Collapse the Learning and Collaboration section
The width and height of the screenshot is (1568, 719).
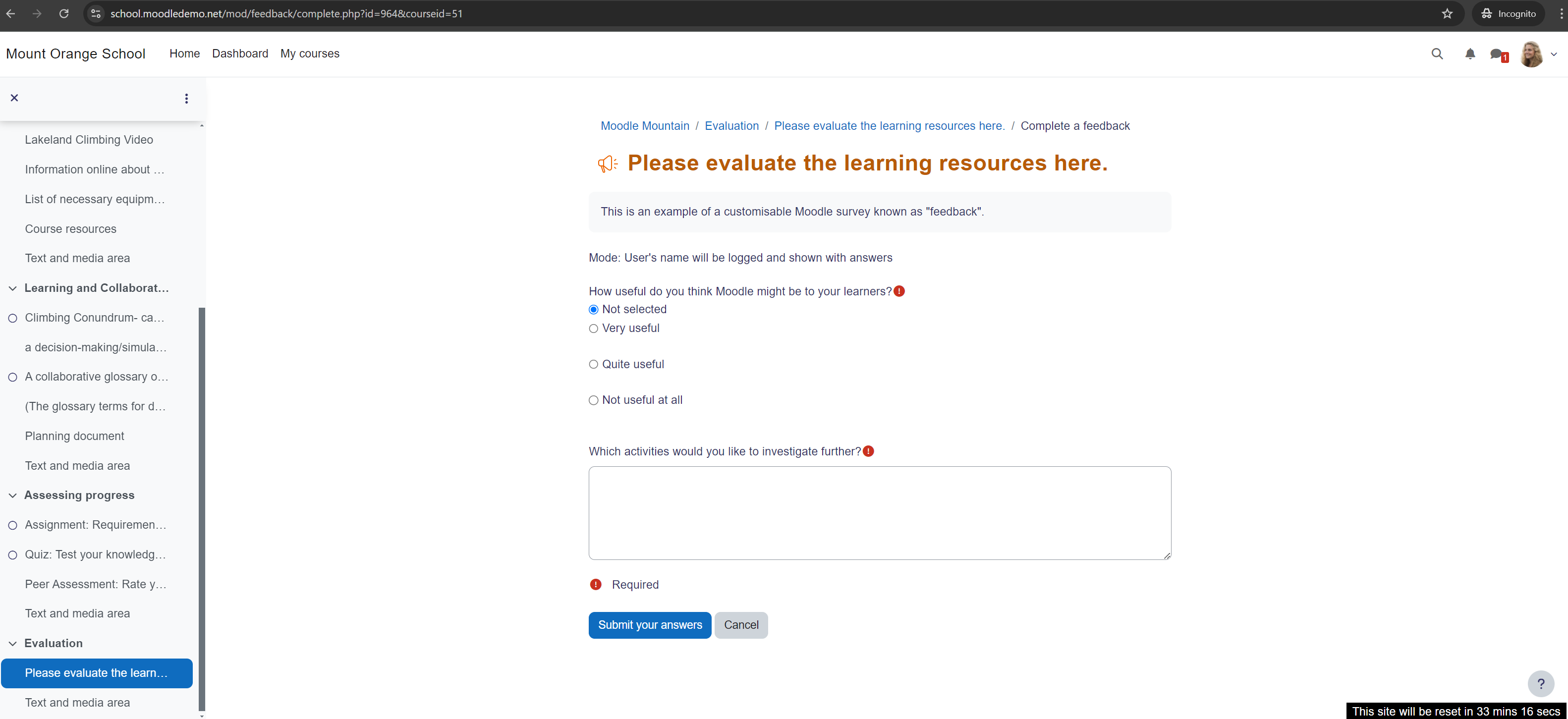coord(13,288)
